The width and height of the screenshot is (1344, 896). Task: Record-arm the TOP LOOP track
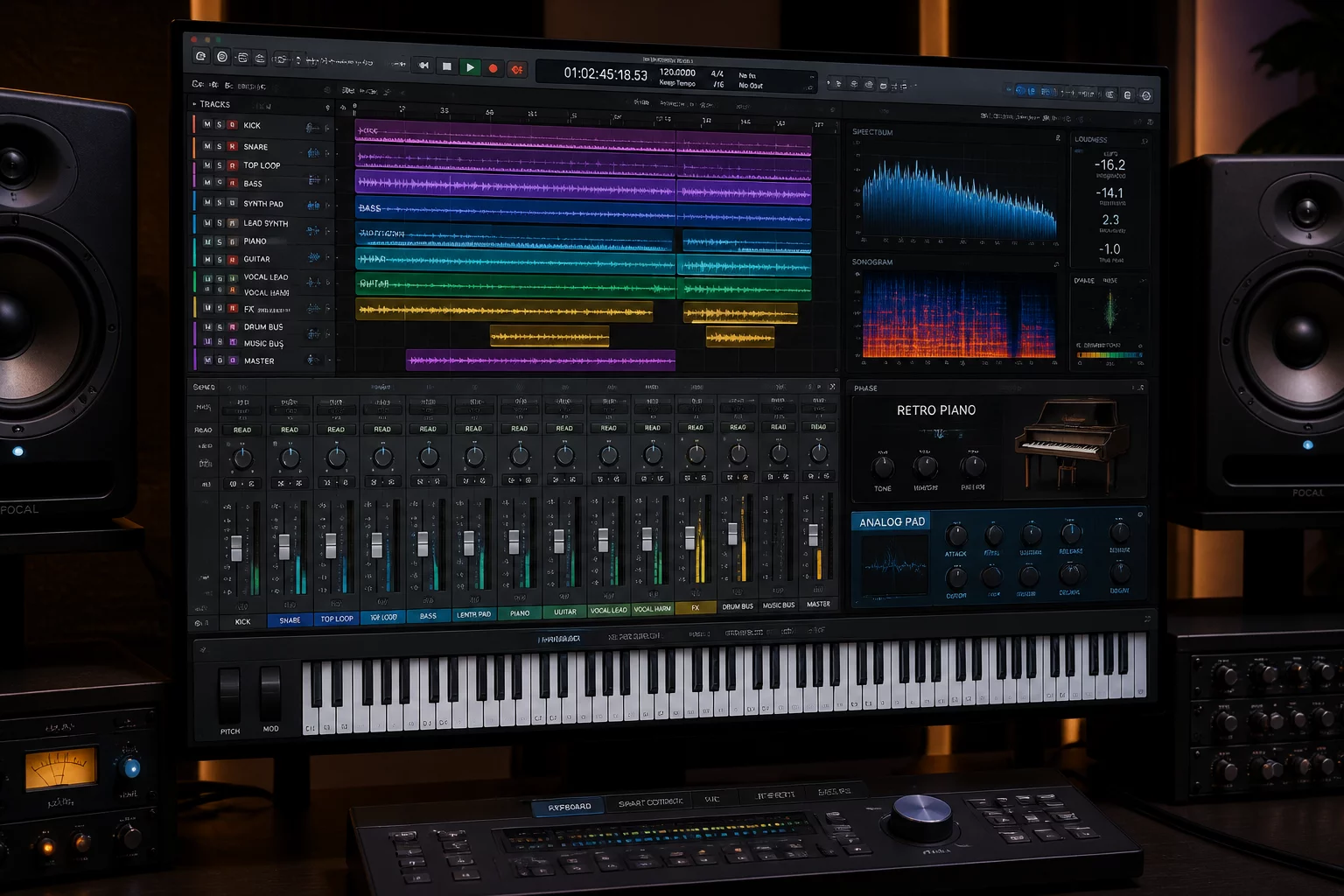tap(232, 165)
